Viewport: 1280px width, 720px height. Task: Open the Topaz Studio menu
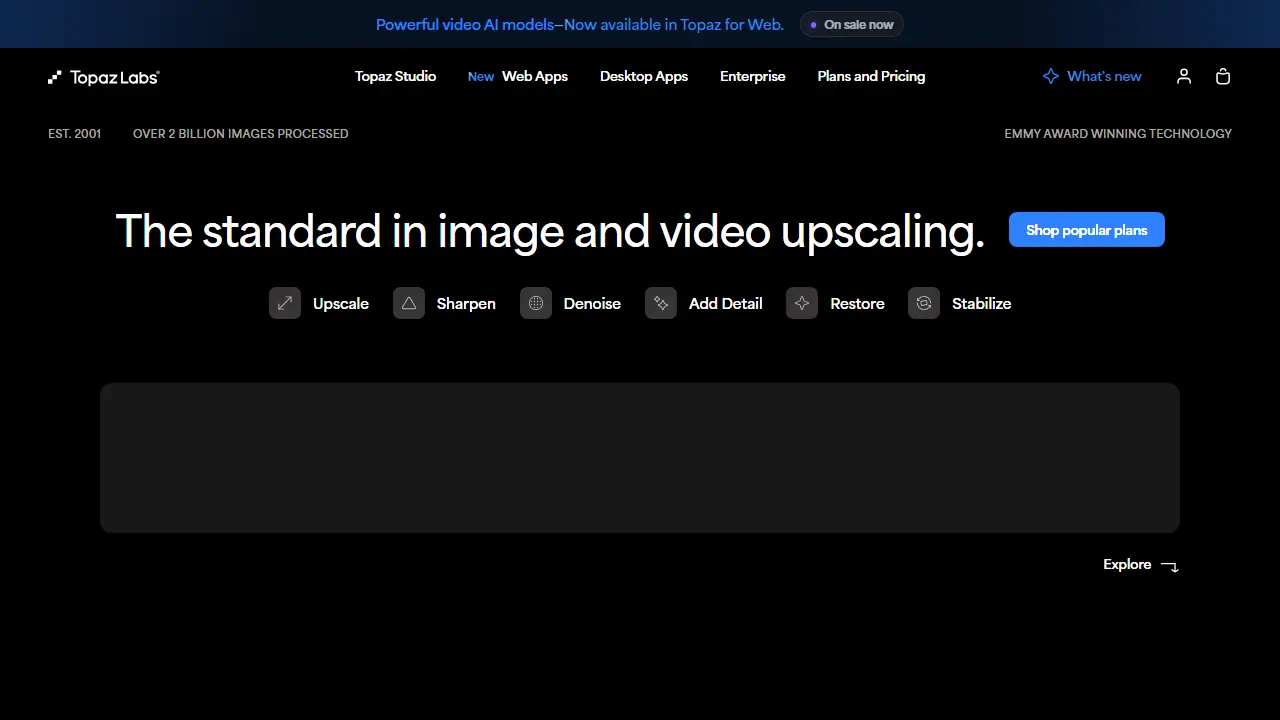point(395,76)
